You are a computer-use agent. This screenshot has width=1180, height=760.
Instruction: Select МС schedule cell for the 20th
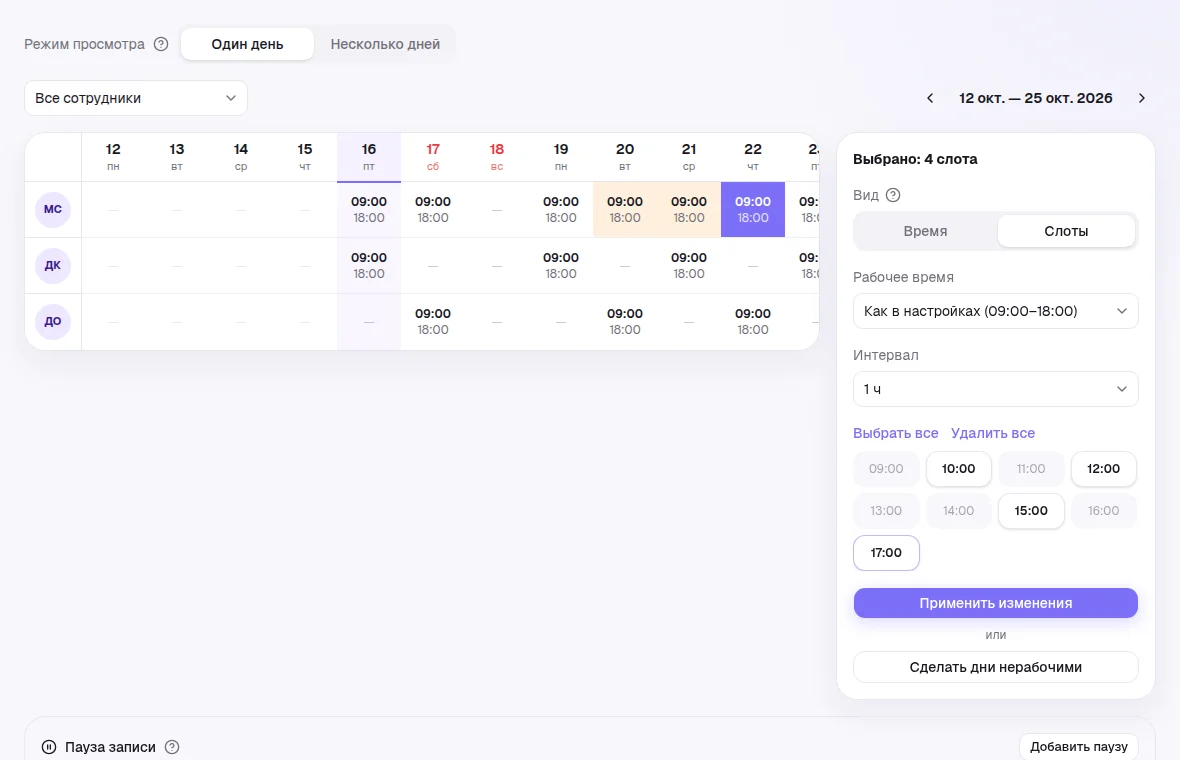[625, 210]
